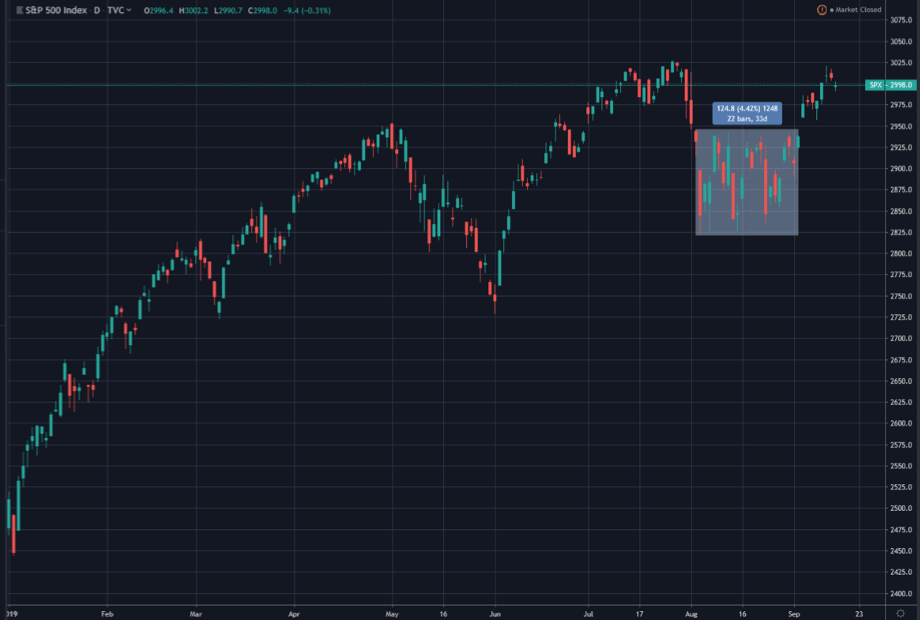Click the Jun label on time axis
Screen dimensions: 920x620
pyautogui.click(x=495, y=612)
